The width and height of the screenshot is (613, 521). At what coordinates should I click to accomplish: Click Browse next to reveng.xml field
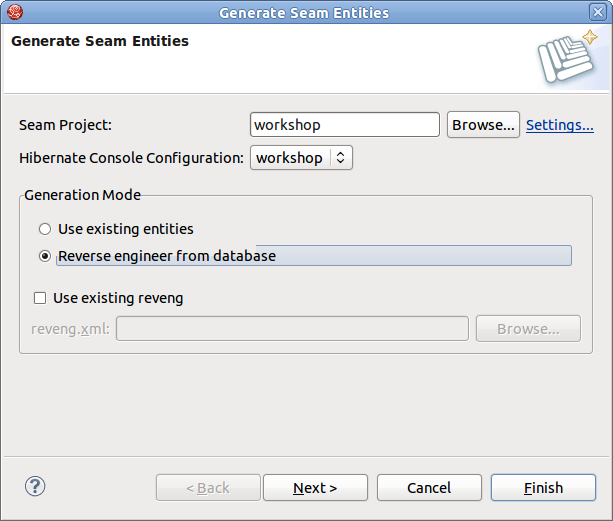click(x=528, y=329)
